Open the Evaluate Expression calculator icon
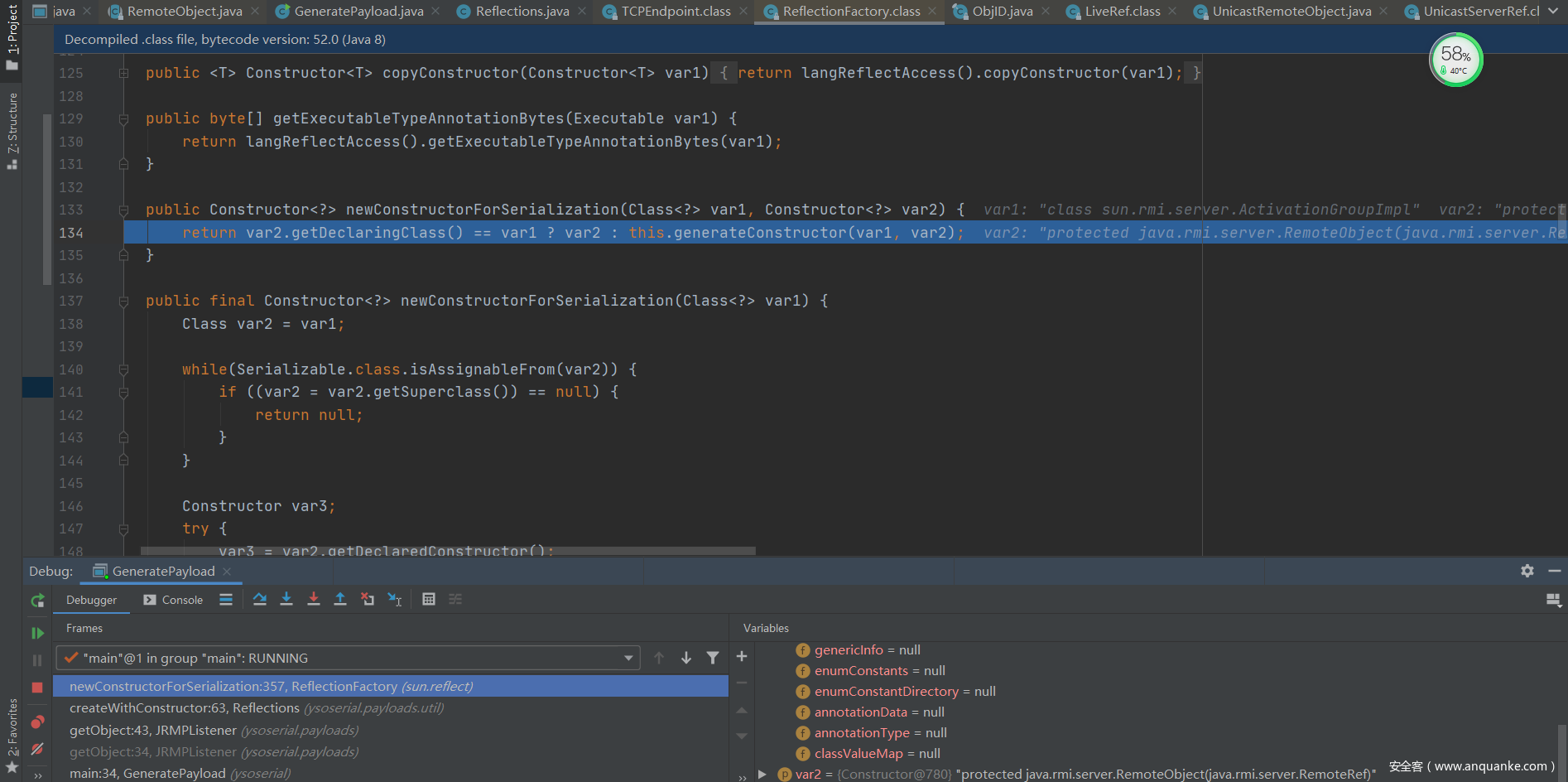Image resolution: width=1568 pixels, height=782 pixels. (429, 599)
